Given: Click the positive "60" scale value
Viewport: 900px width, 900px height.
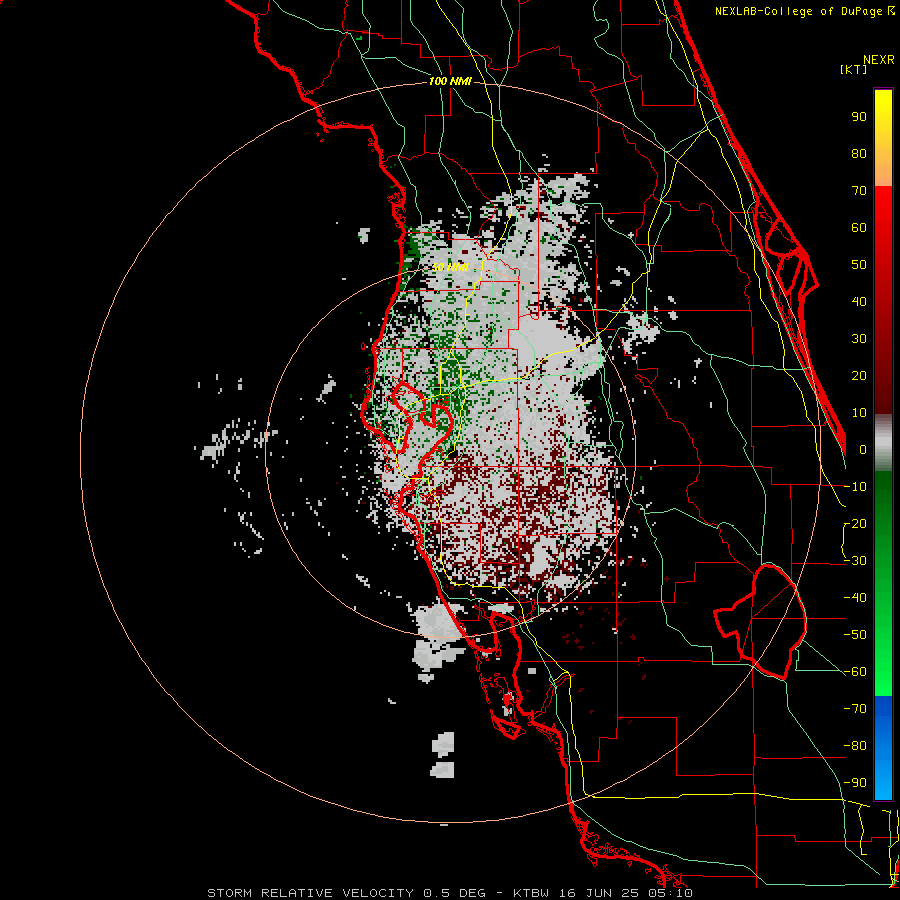Looking at the screenshot, I should [x=859, y=228].
